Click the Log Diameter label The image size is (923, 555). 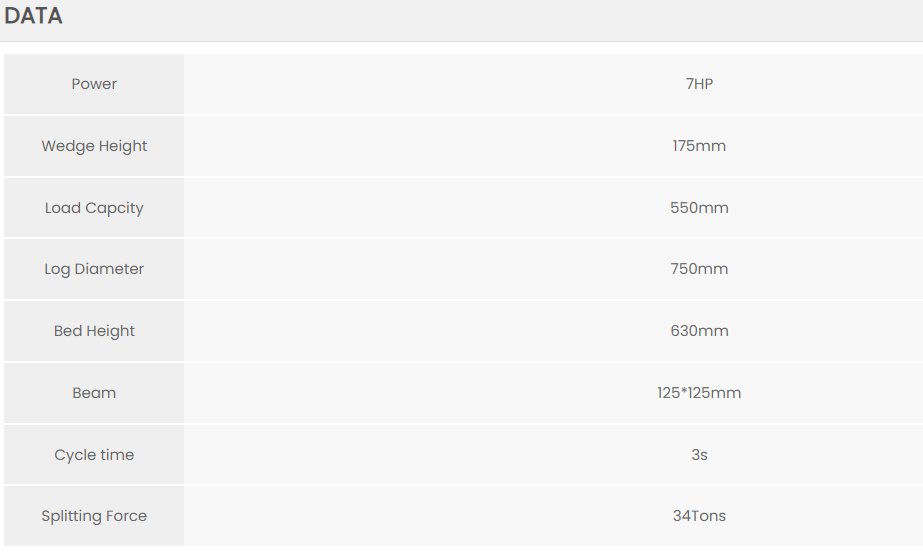(x=94, y=269)
